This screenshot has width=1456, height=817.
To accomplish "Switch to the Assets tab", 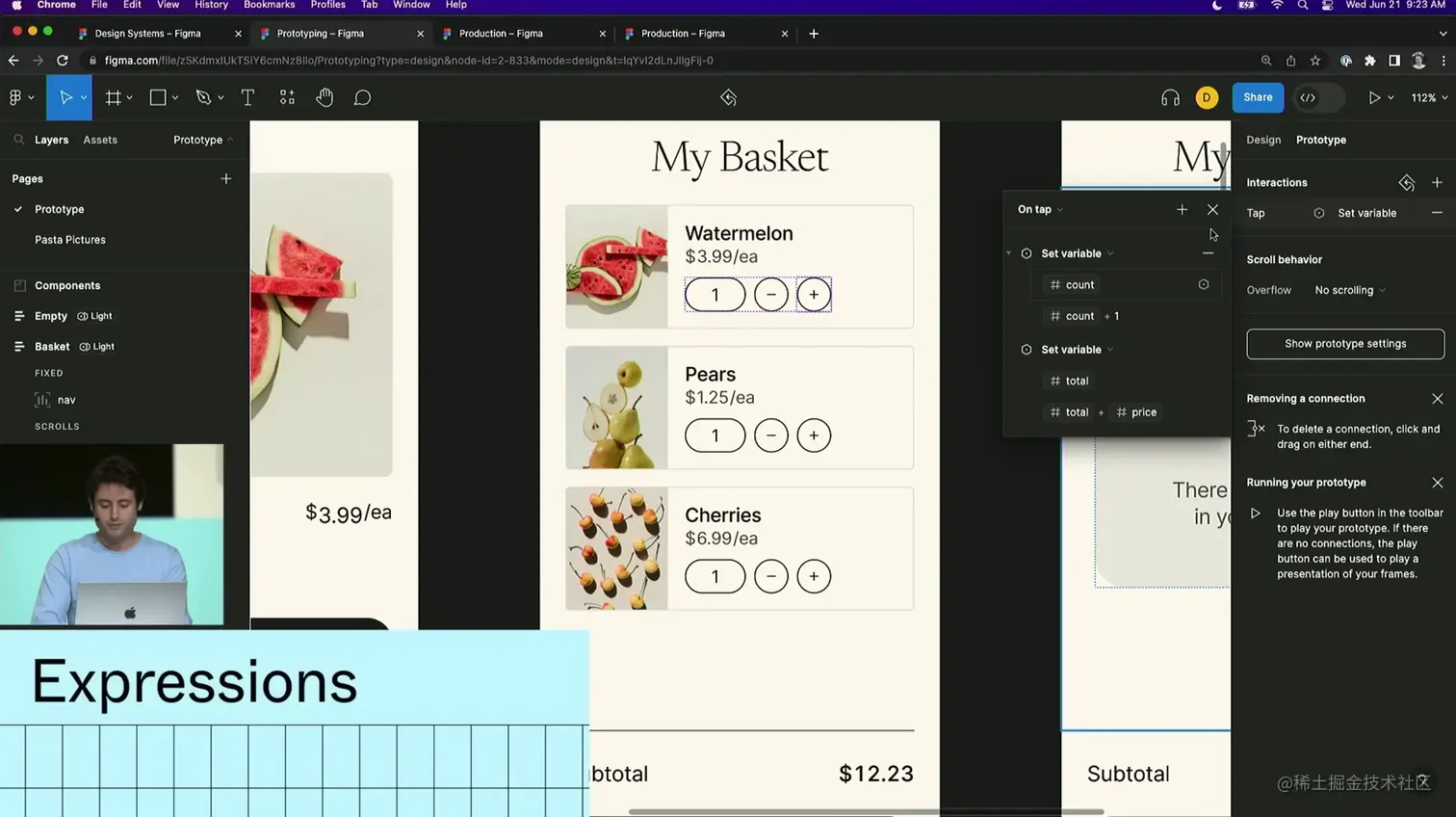I will [100, 140].
